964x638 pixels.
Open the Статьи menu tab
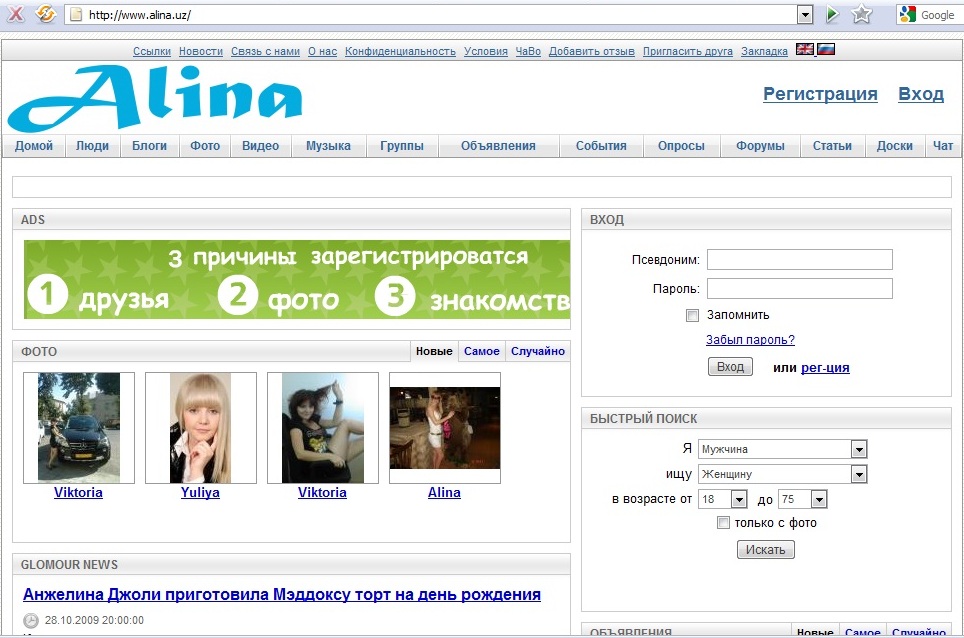pyautogui.click(x=832, y=146)
